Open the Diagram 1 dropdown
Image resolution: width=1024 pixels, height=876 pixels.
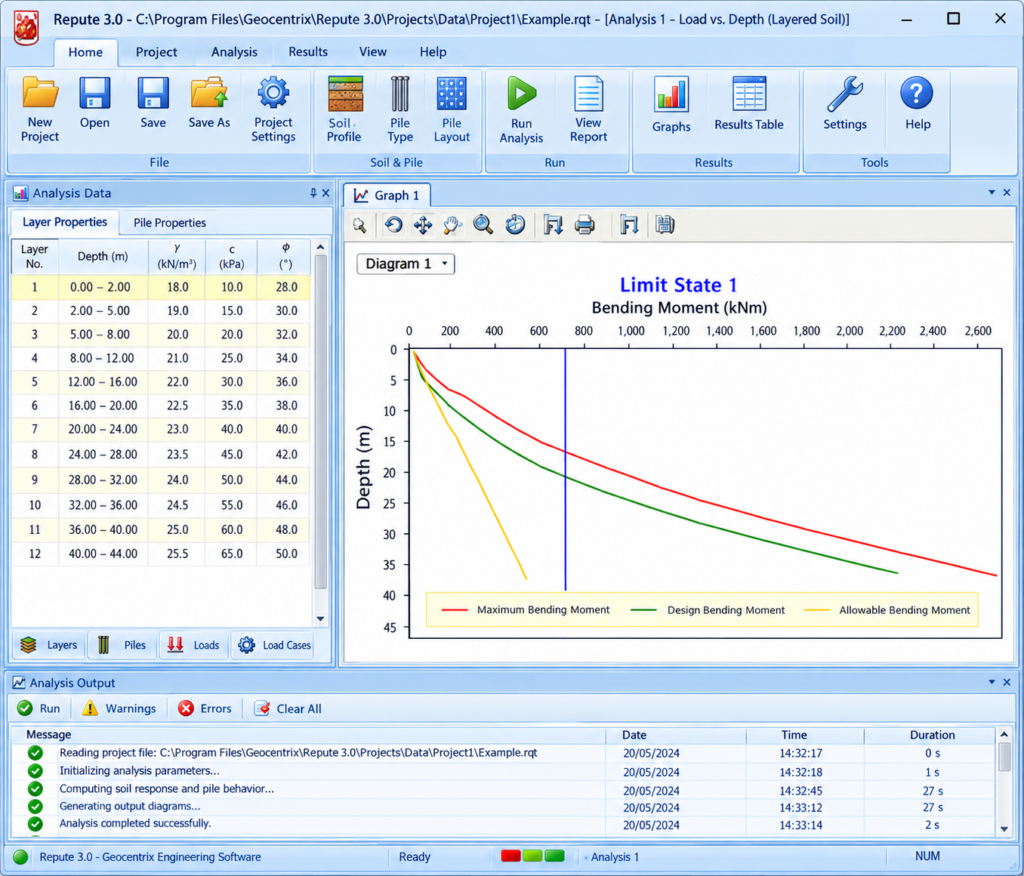[406, 264]
